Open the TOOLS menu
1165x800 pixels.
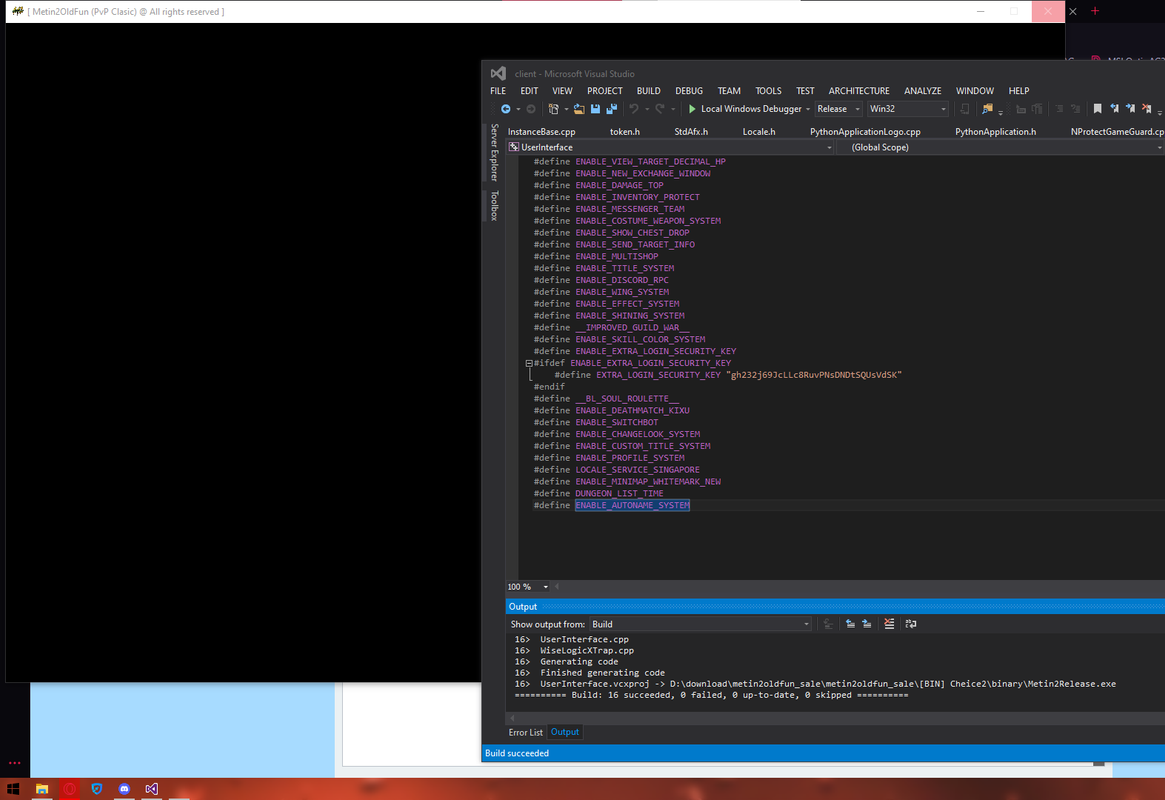(768, 91)
